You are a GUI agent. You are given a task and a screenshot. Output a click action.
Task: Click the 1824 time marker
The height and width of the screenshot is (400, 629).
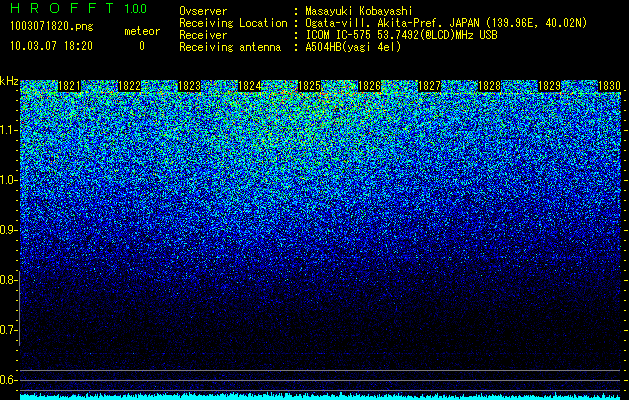pos(250,86)
